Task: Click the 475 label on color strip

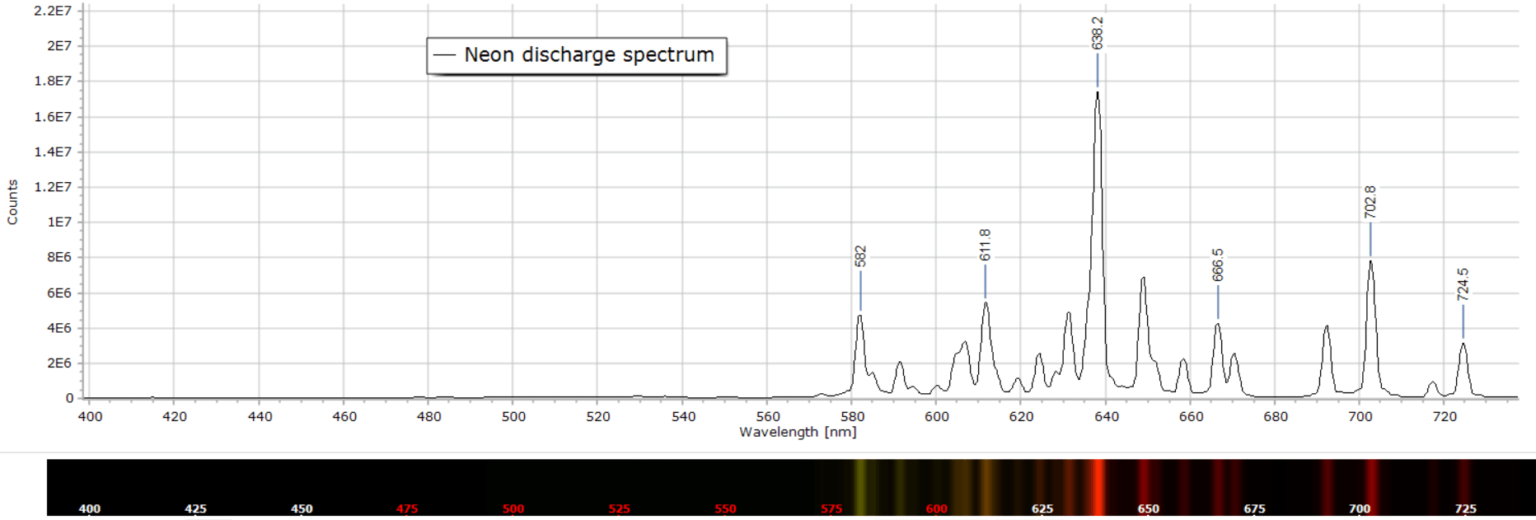Action: coord(407,509)
